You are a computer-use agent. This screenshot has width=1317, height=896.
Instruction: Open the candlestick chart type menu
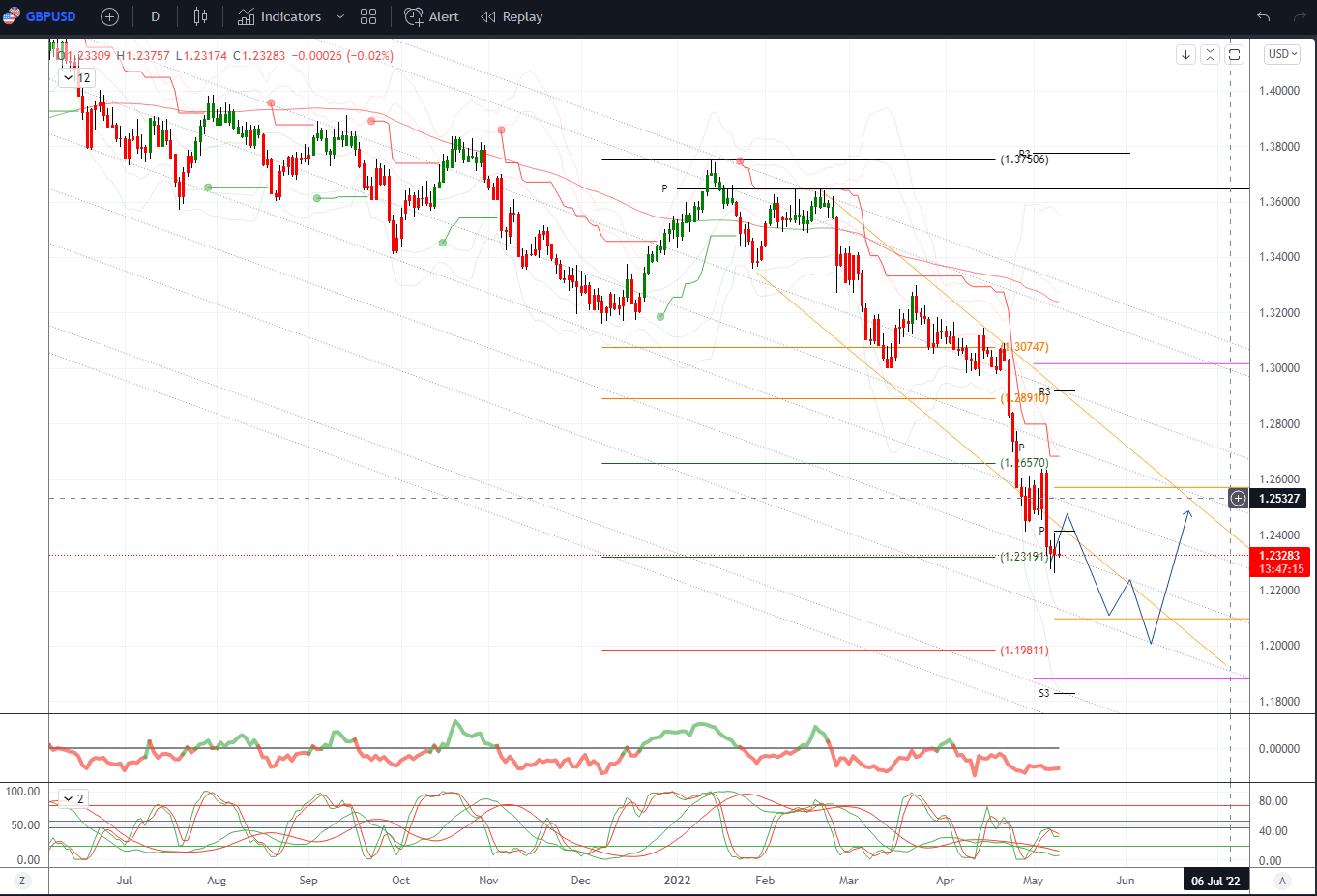[200, 16]
